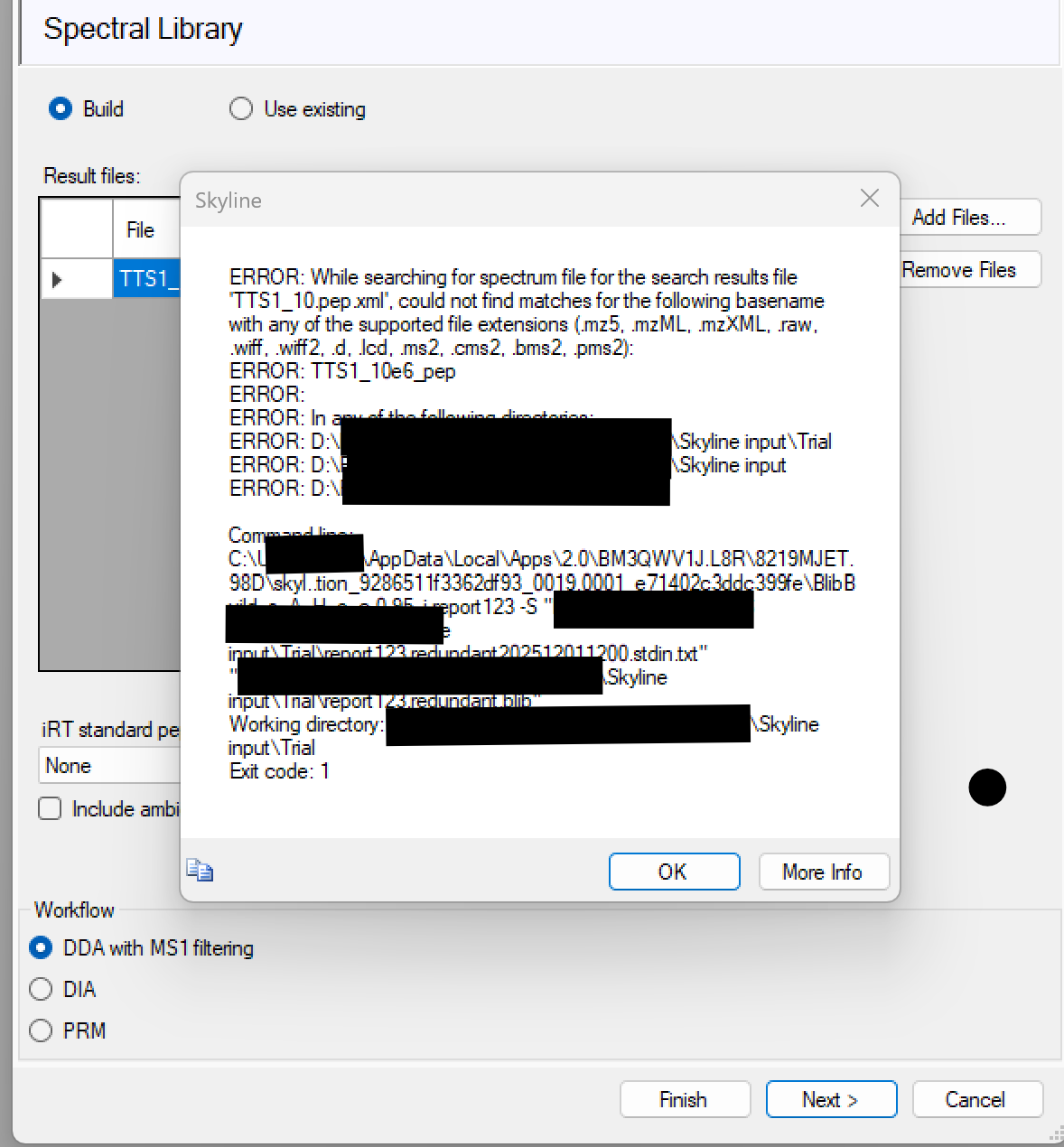Select the Build radio button
The height and width of the screenshot is (1147, 1064).
pos(61,109)
